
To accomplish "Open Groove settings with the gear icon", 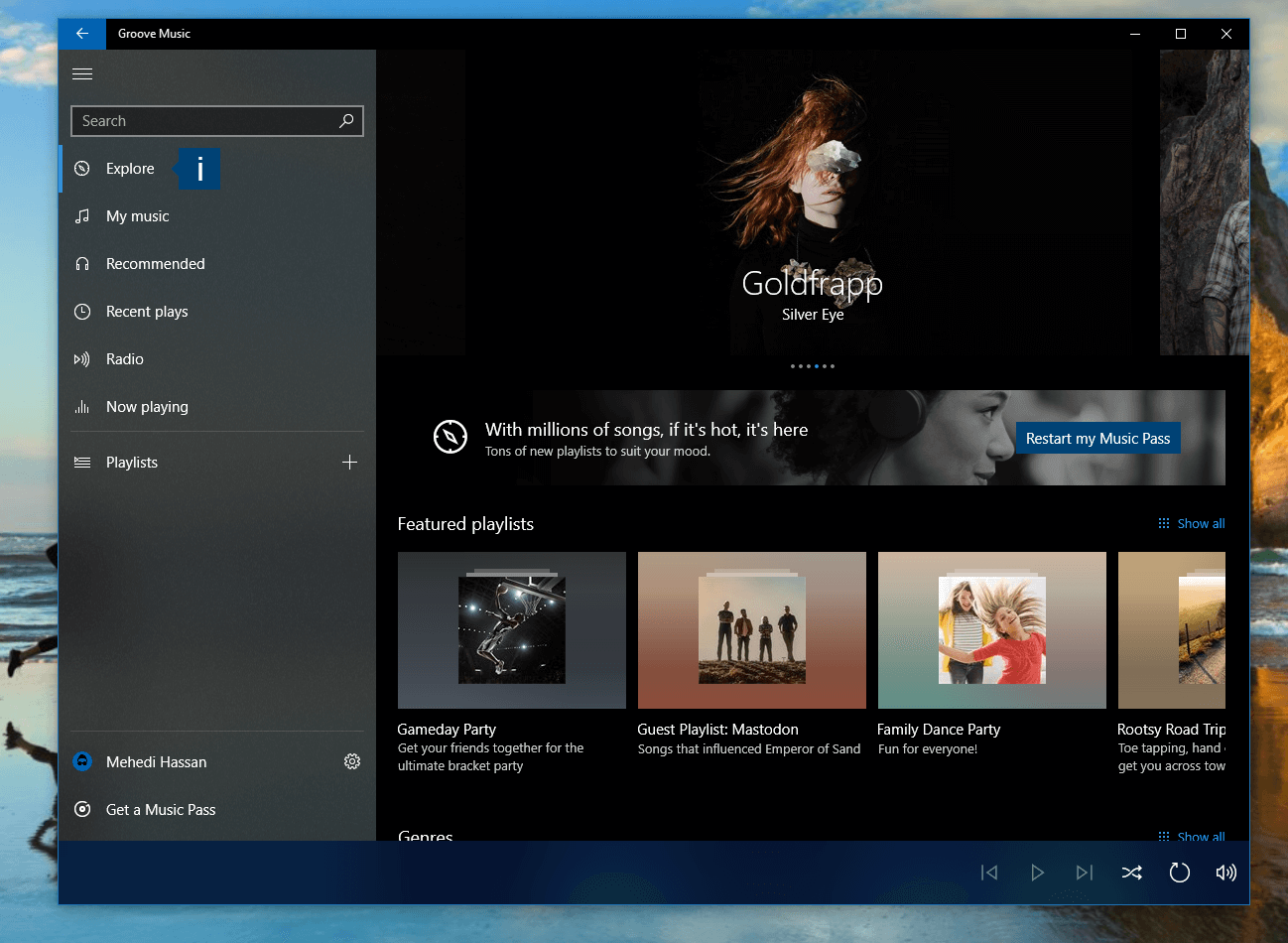I will click(x=352, y=761).
